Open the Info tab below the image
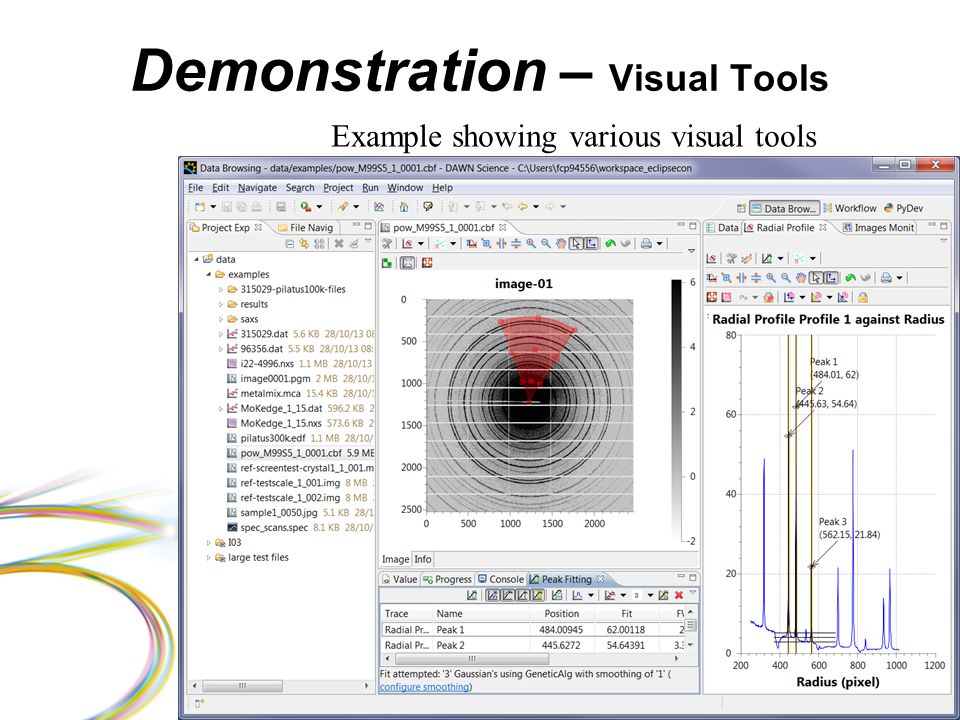This screenshot has width=960, height=720. click(x=422, y=559)
